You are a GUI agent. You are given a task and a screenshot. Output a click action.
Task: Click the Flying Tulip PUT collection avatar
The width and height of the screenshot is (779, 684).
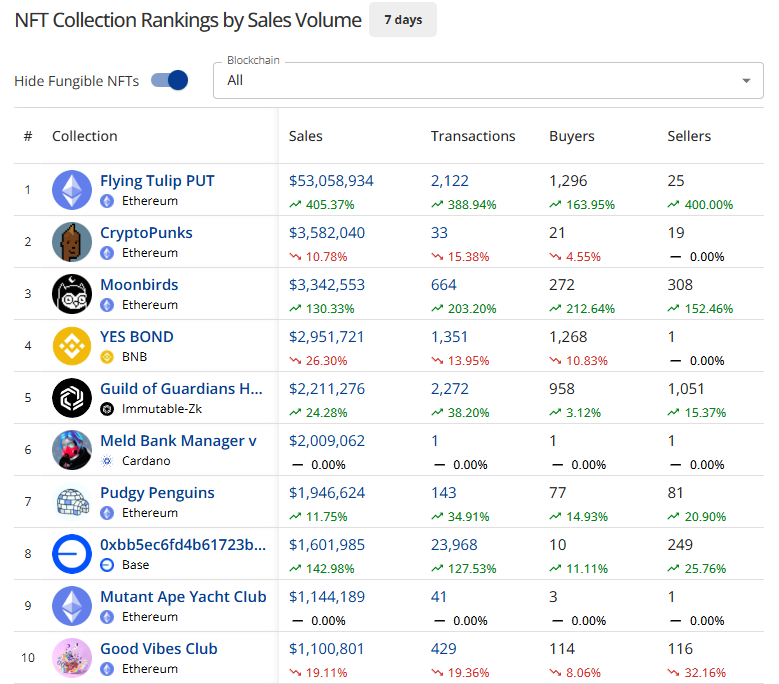(72, 190)
